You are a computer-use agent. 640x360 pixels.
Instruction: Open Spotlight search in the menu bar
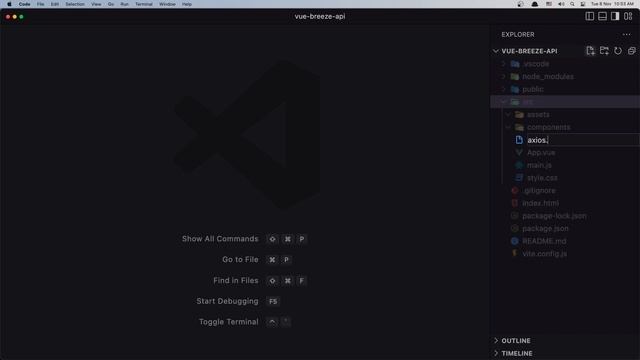click(572, 4)
